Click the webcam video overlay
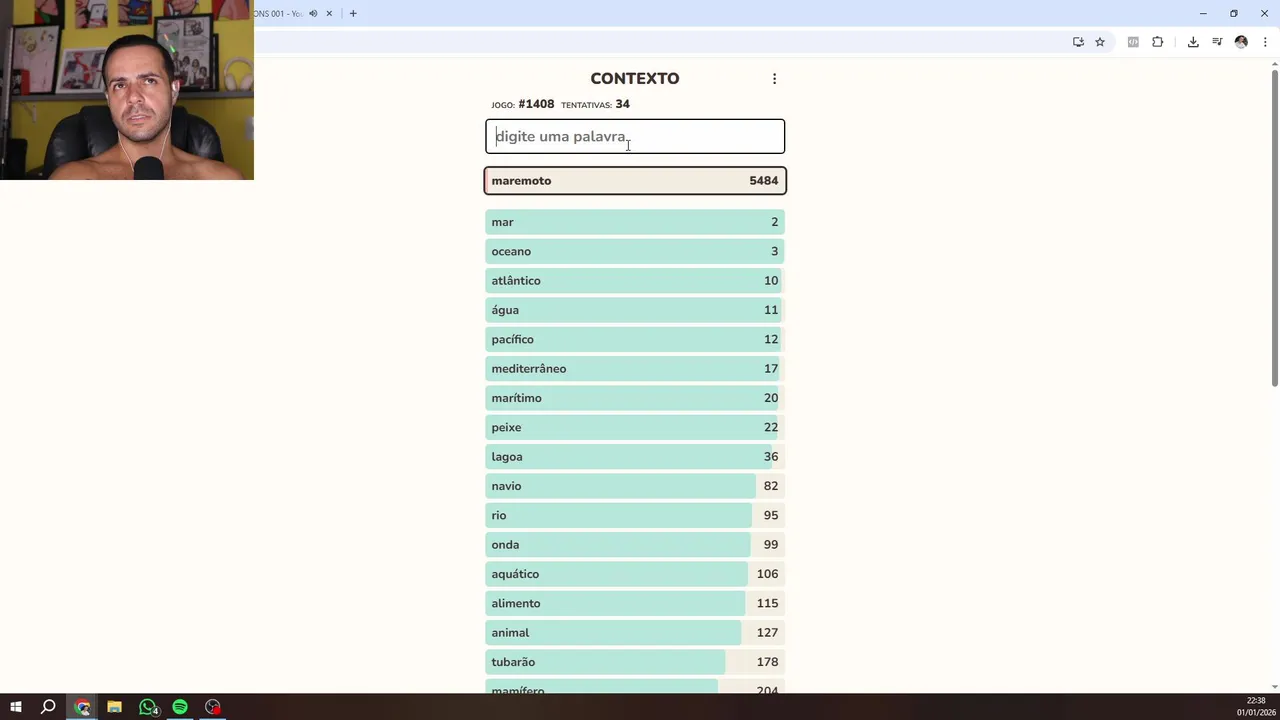 coord(127,90)
